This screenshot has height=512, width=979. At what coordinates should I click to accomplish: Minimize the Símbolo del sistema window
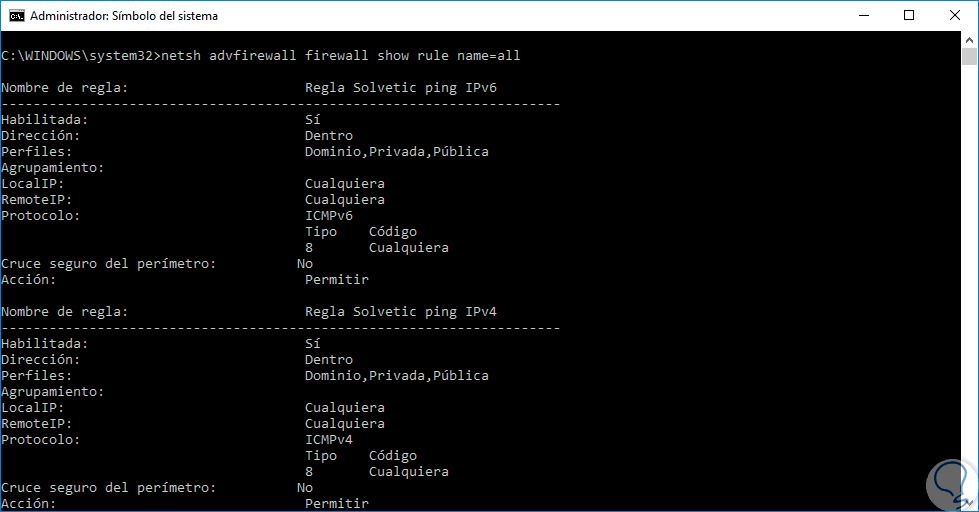click(862, 16)
